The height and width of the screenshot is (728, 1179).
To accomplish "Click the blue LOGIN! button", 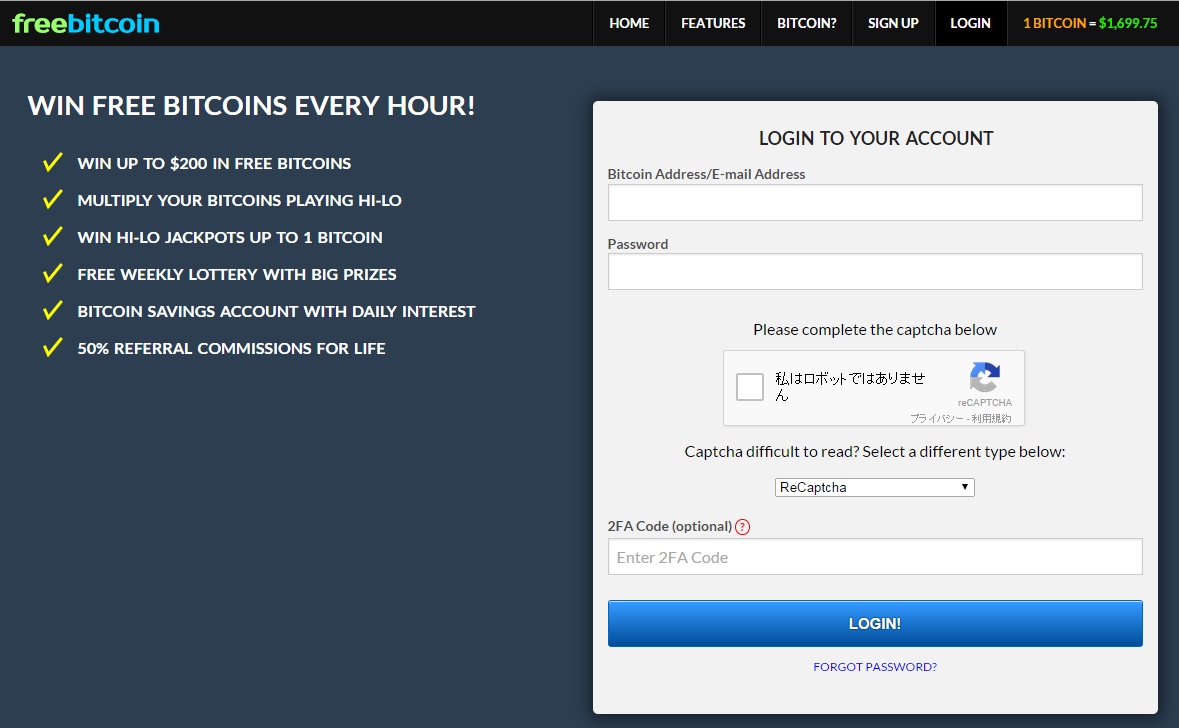I will tap(874, 623).
